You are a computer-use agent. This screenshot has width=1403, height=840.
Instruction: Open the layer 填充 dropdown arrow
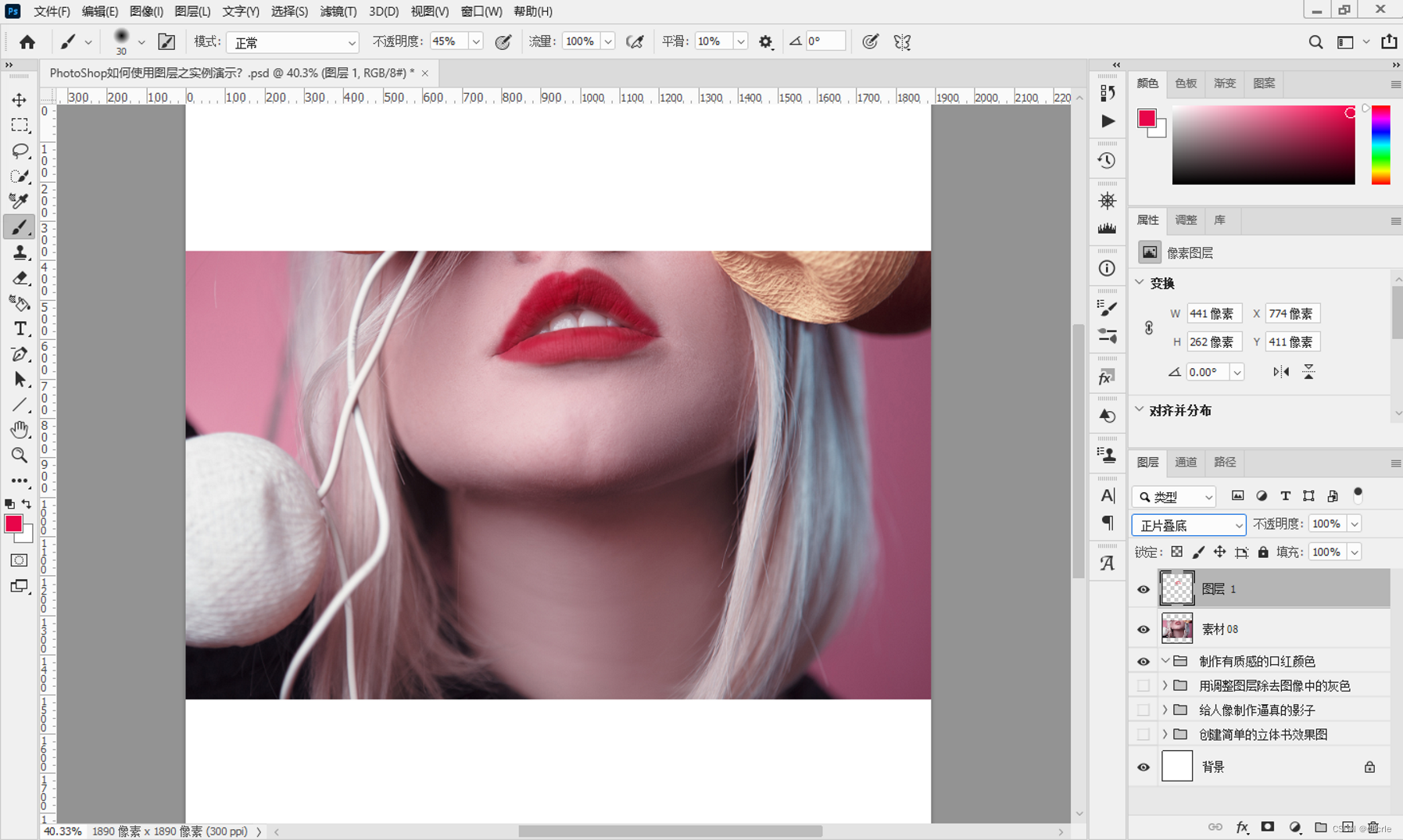click(x=1354, y=552)
